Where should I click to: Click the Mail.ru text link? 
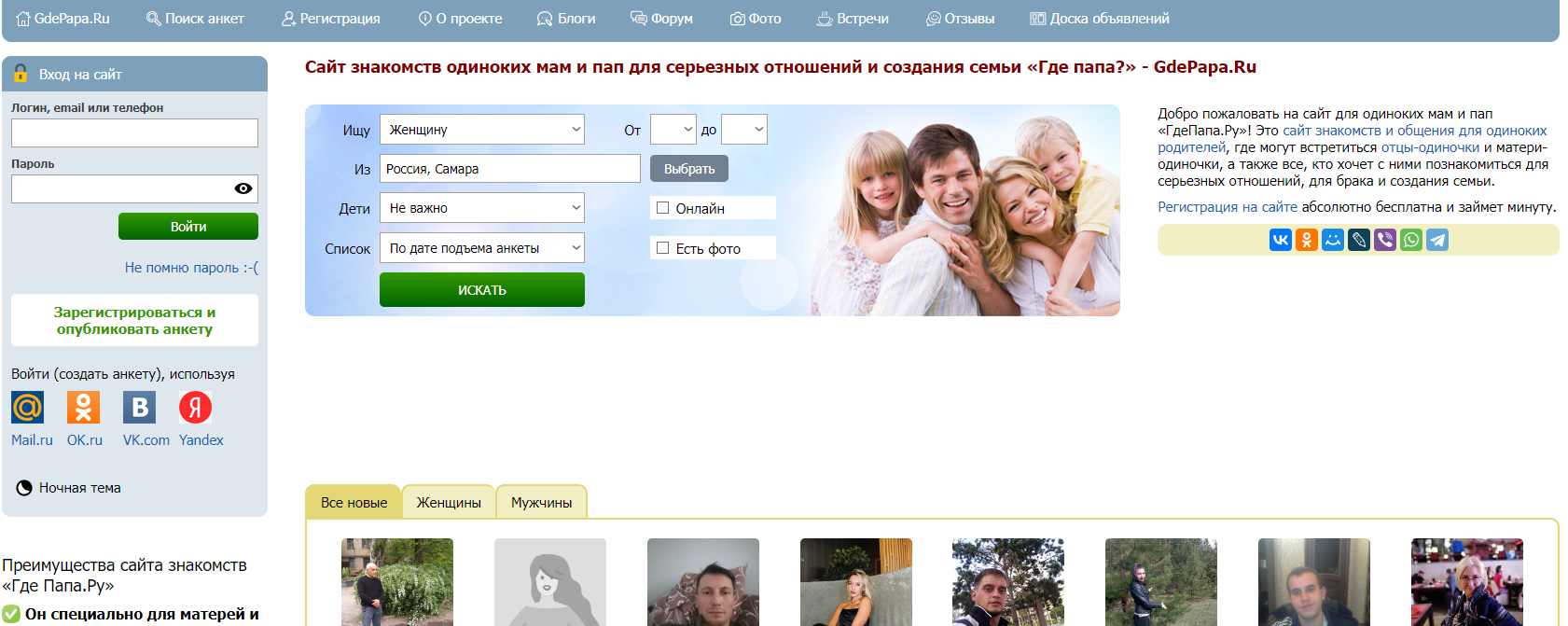[32, 440]
